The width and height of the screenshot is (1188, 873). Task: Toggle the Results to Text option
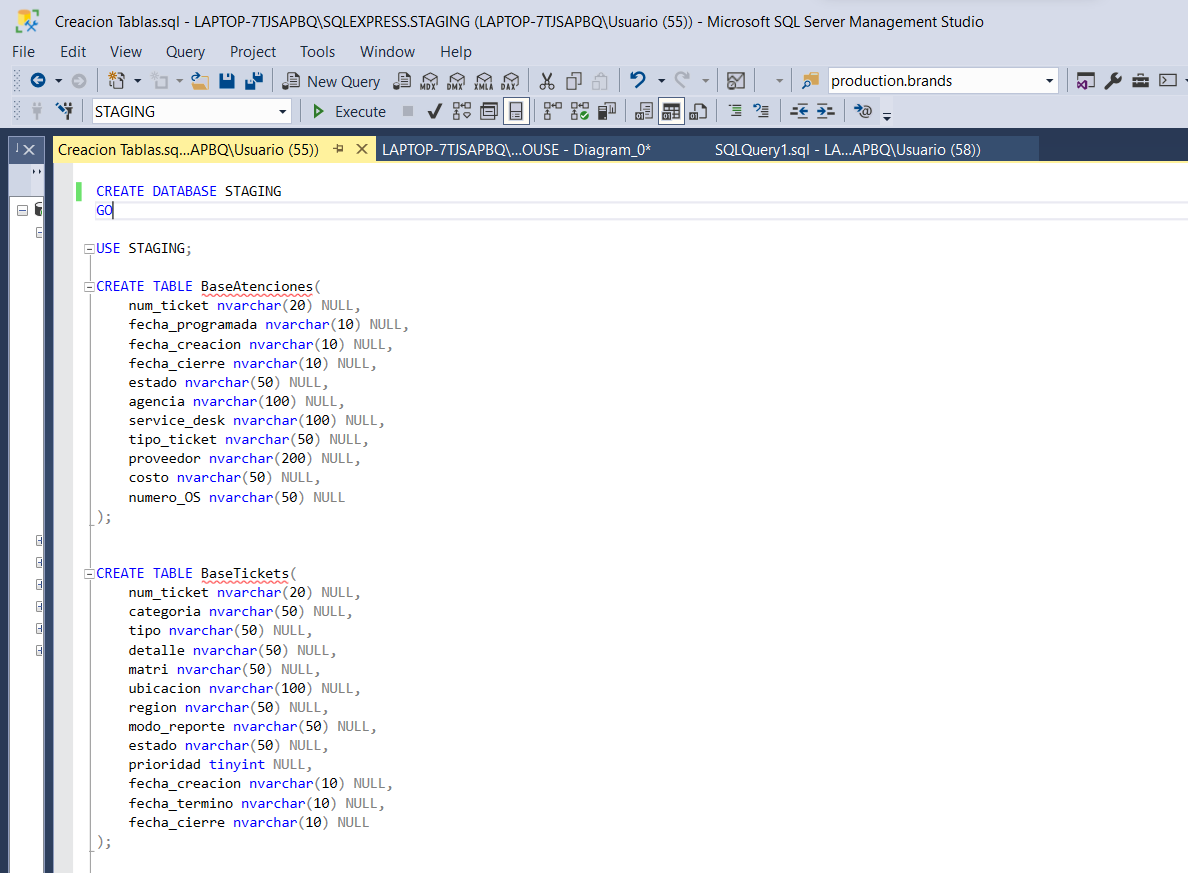tap(644, 111)
